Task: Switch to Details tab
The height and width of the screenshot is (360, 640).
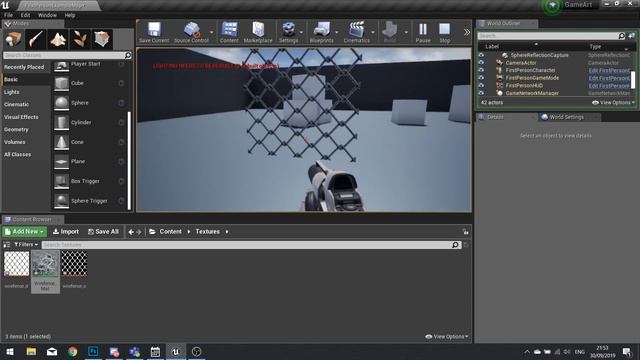Action: tap(495, 117)
